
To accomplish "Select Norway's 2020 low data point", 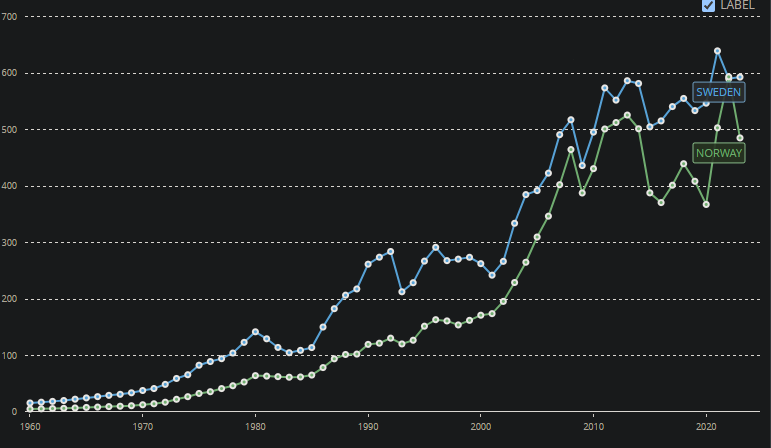I will coord(706,205).
